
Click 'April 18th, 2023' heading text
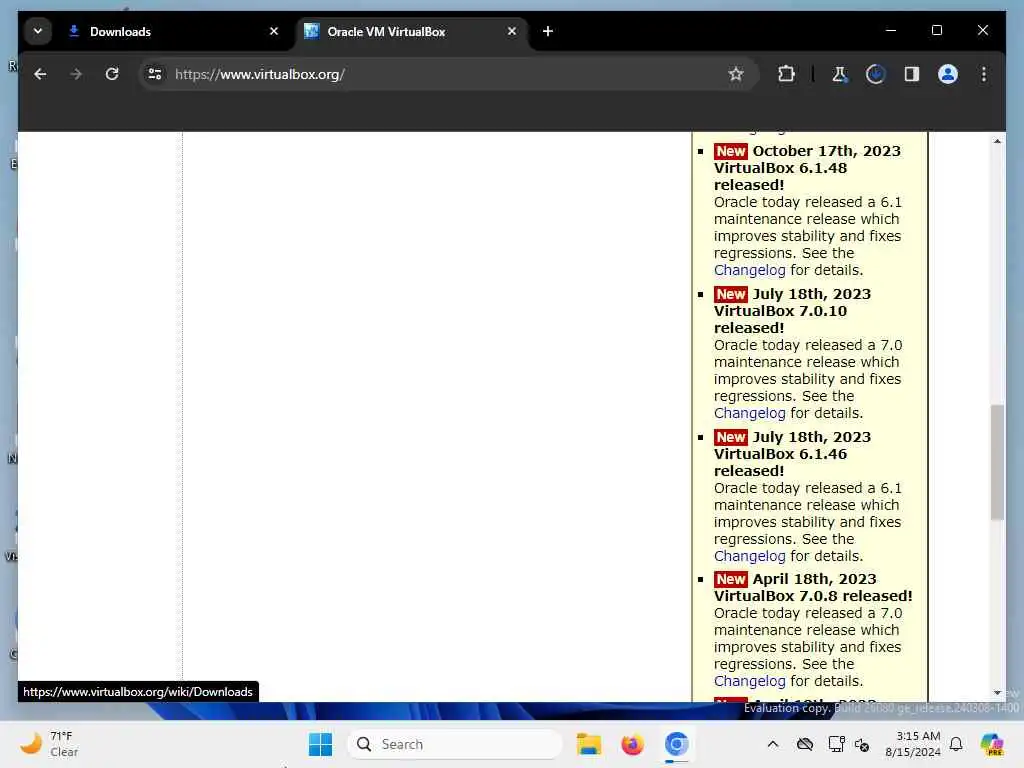(x=814, y=579)
